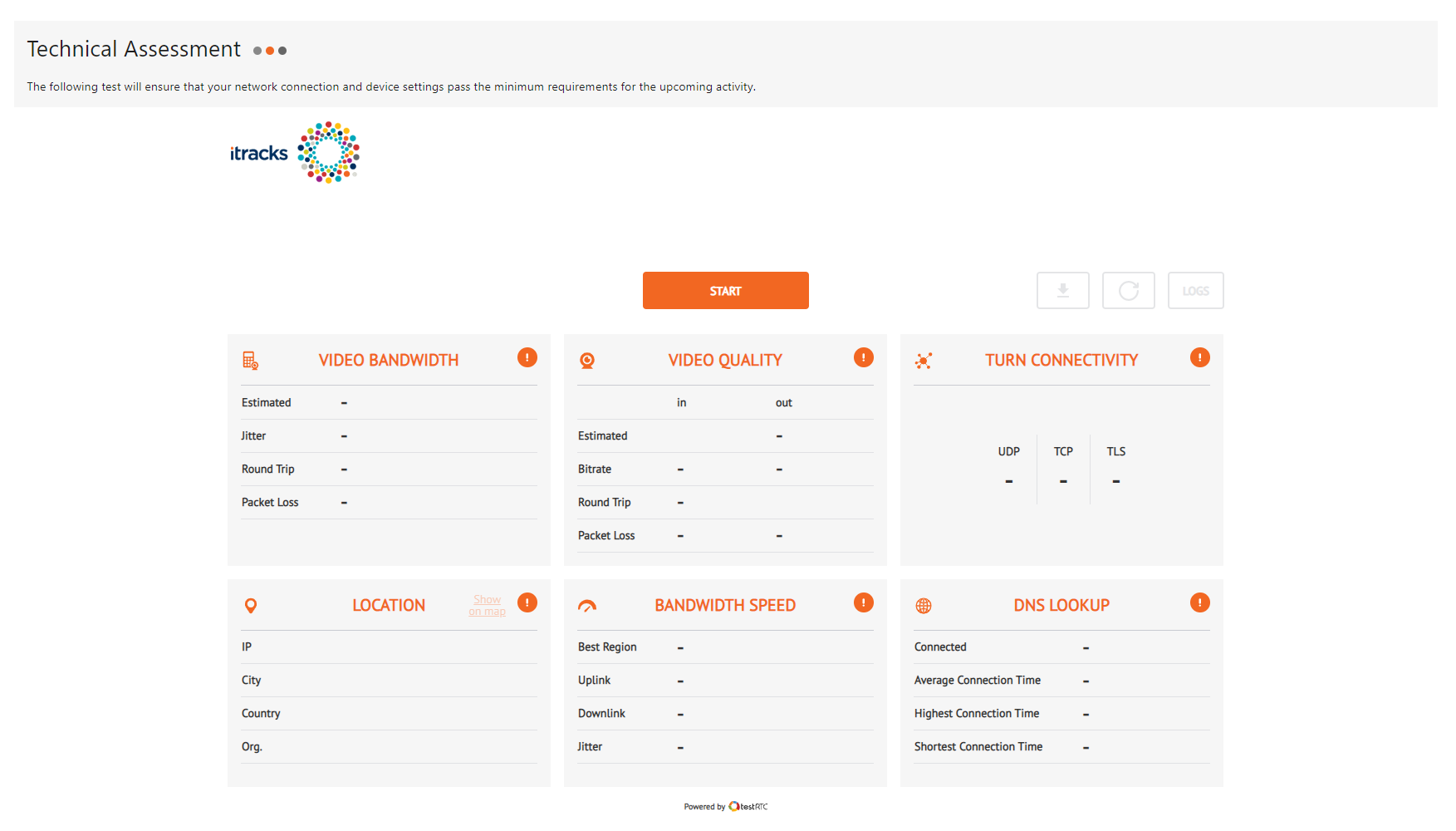1456x831 pixels.
Task: Click the Video Quality info exclamation icon
Action: click(x=864, y=357)
